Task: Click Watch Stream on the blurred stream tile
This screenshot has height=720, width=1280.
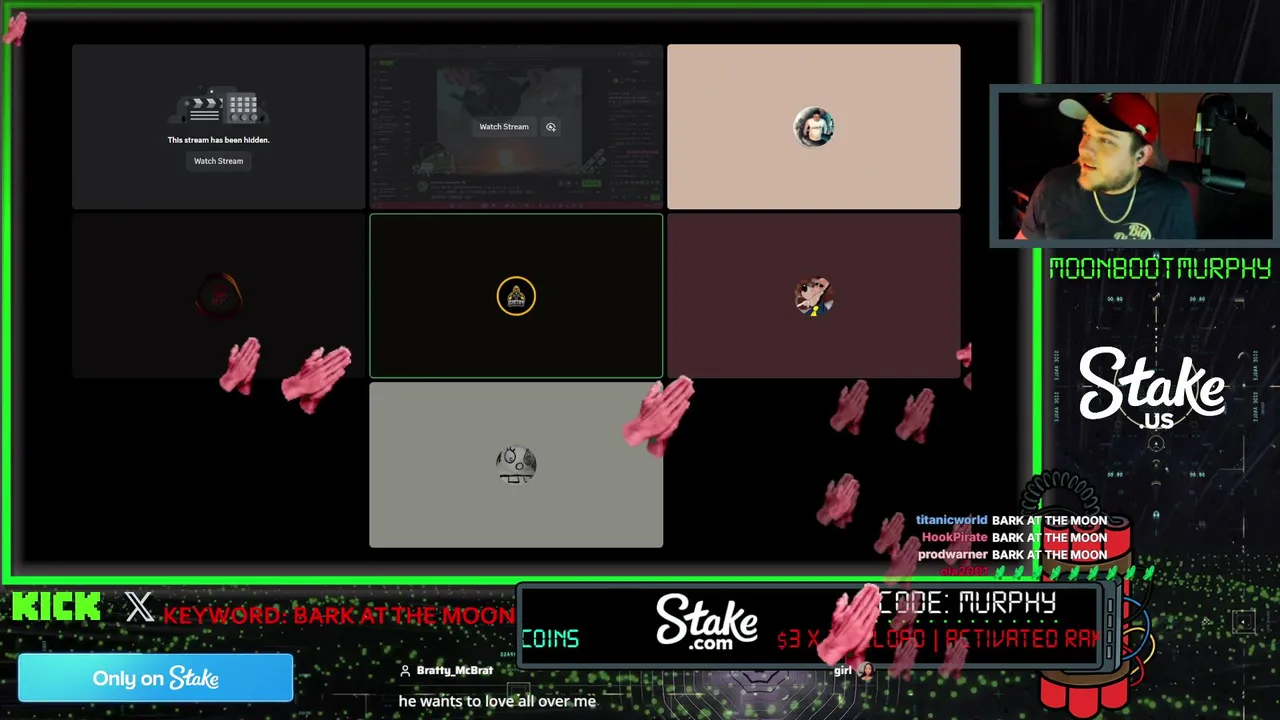Action: (x=503, y=127)
